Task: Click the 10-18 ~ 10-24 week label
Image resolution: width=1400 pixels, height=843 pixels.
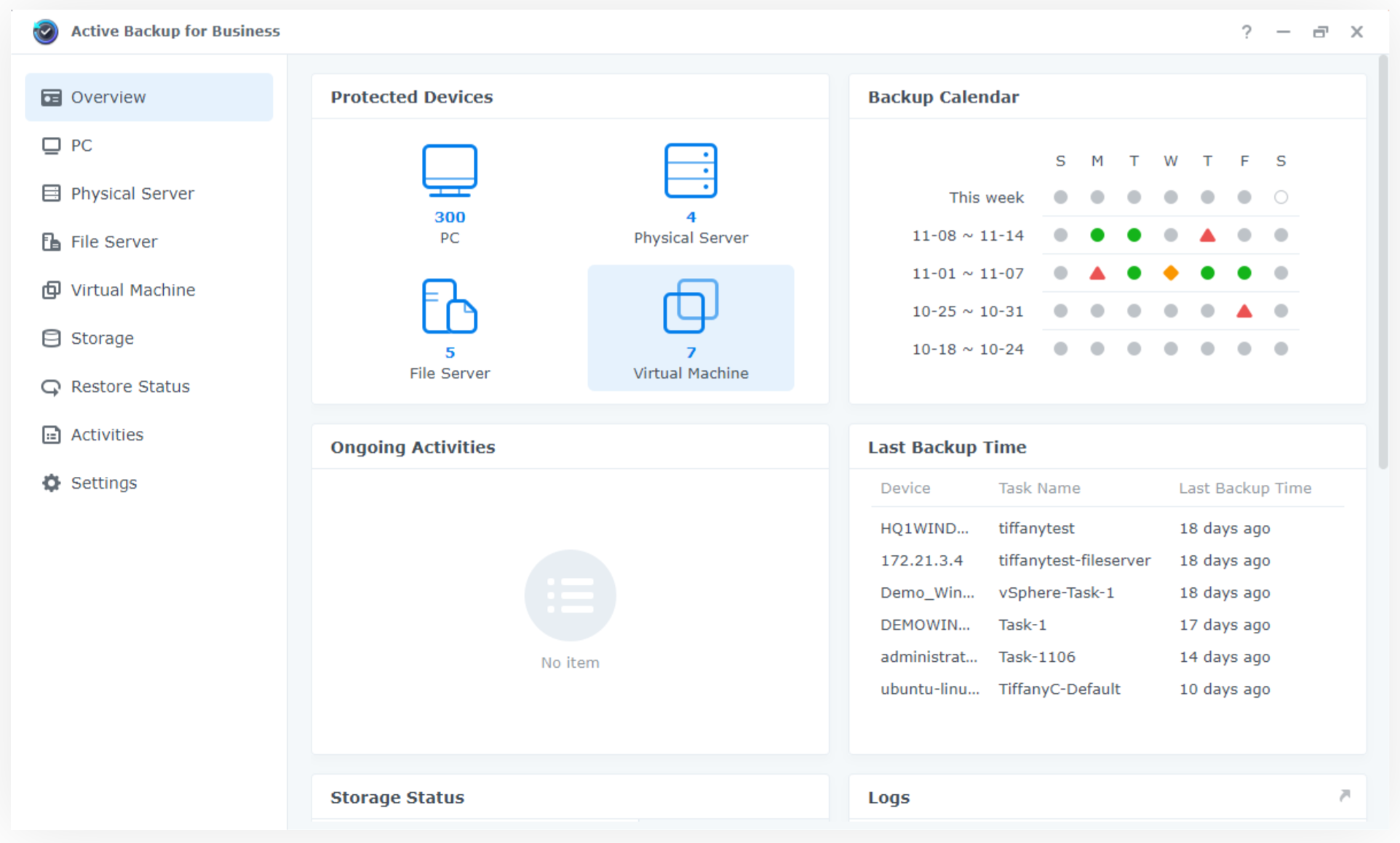Action: pyautogui.click(x=968, y=349)
